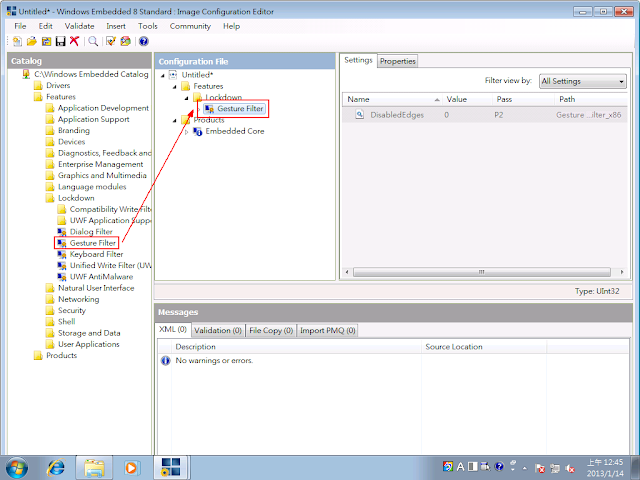Collapse the Untitled* root node

[163, 75]
